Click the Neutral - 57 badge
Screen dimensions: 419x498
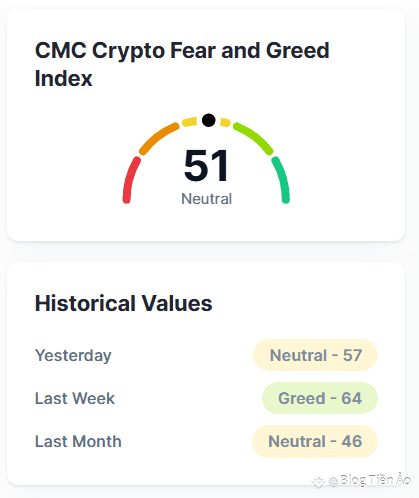tap(315, 355)
